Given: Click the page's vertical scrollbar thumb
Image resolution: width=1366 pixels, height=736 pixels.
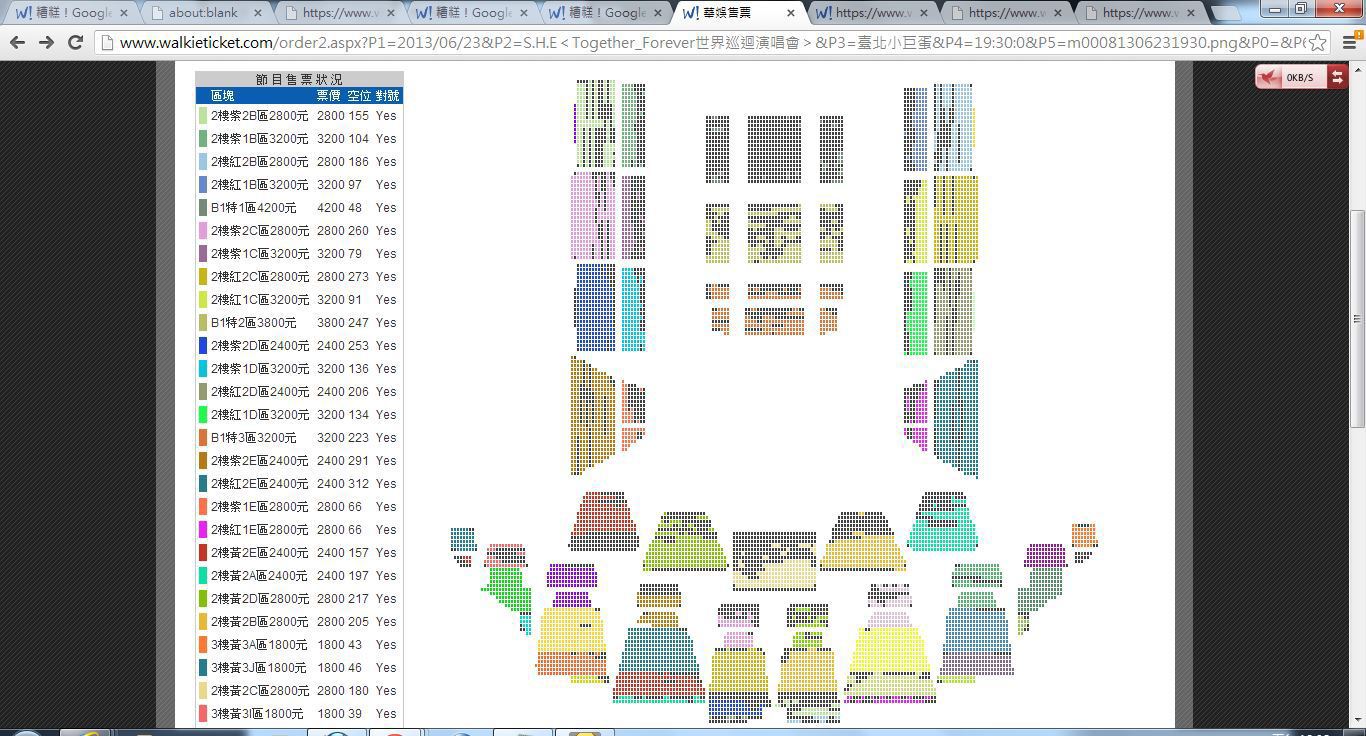Looking at the screenshot, I should click(1357, 318).
